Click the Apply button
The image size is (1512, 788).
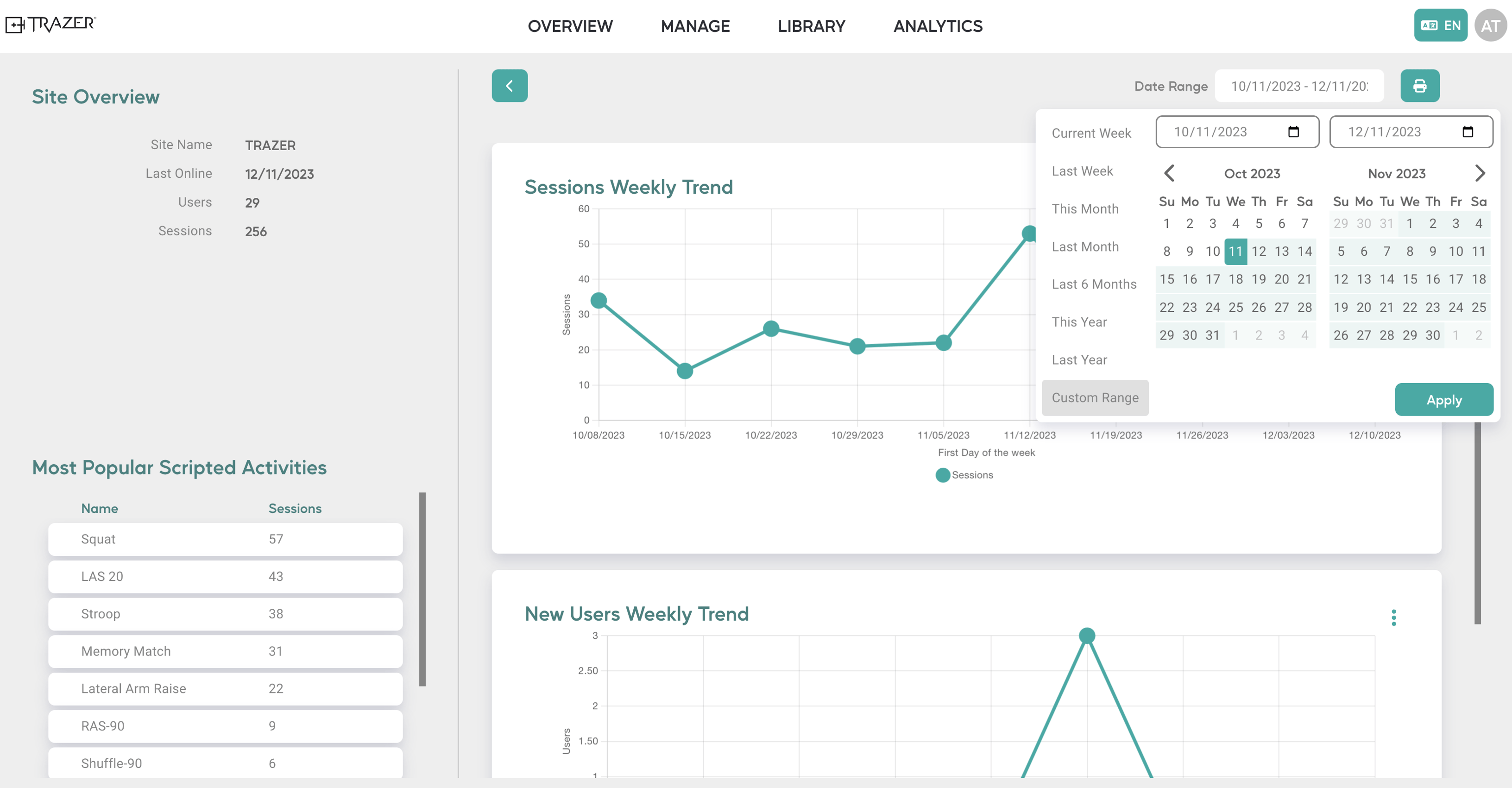[x=1444, y=400]
